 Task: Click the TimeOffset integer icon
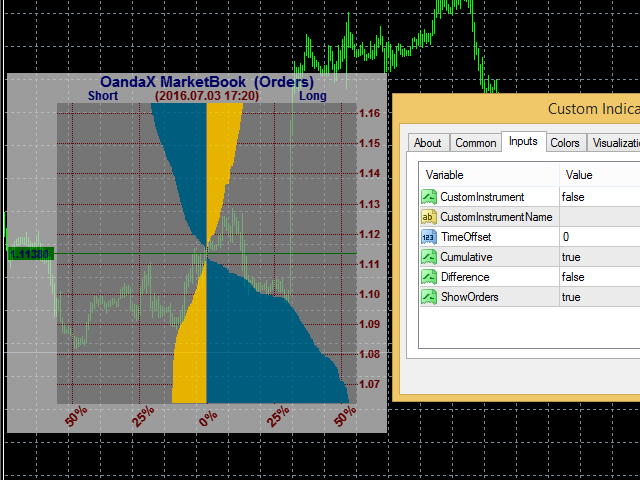(x=429, y=237)
